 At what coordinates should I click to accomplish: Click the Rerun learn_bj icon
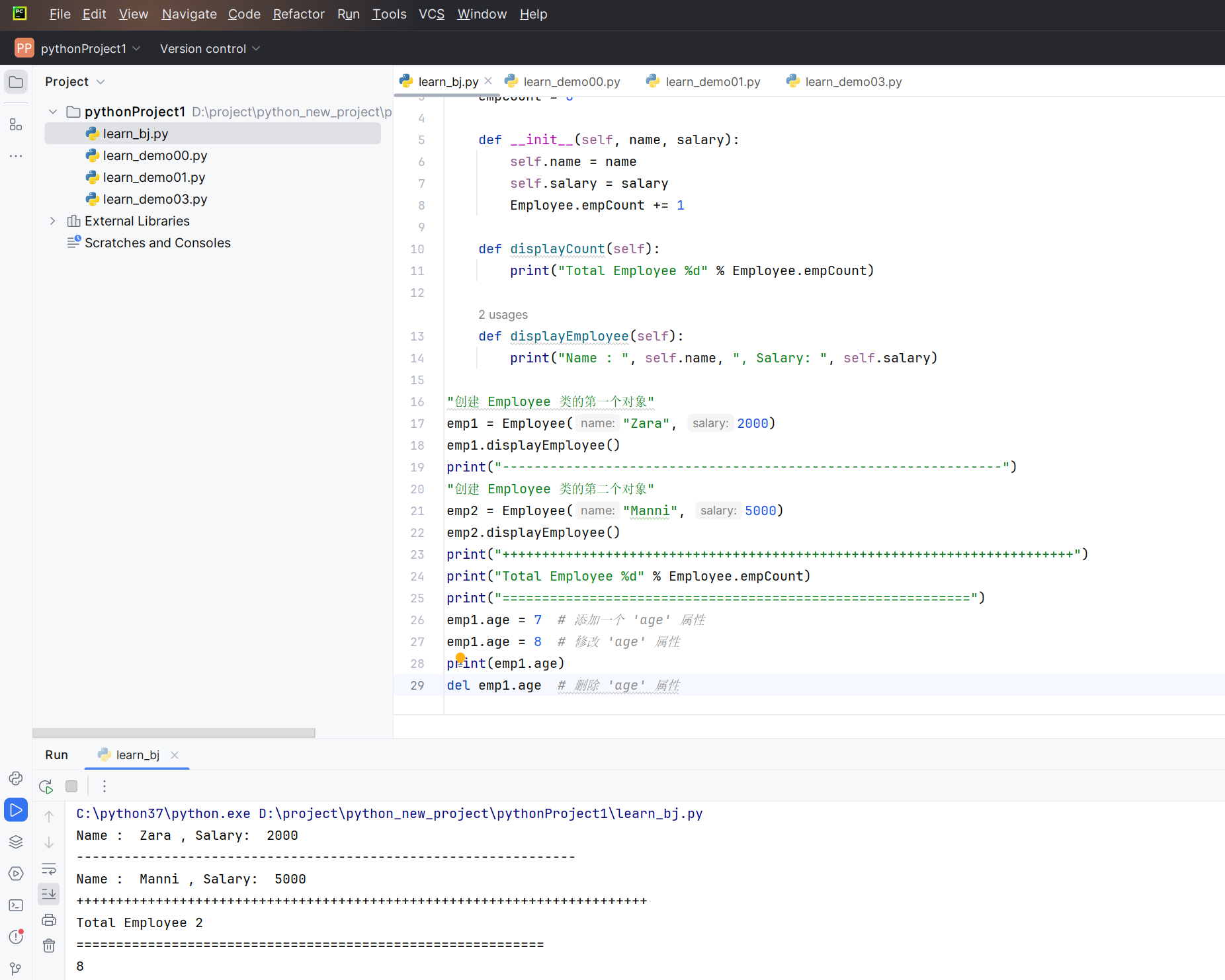pos(46,786)
